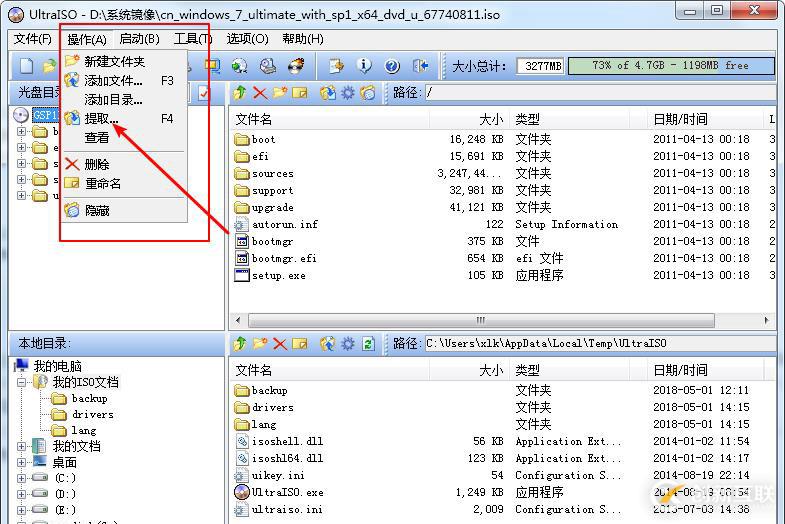Image resolution: width=785 pixels, height=524 pixels.
Task: Expand the 桌面 tree node
Action: click(22, 462)
